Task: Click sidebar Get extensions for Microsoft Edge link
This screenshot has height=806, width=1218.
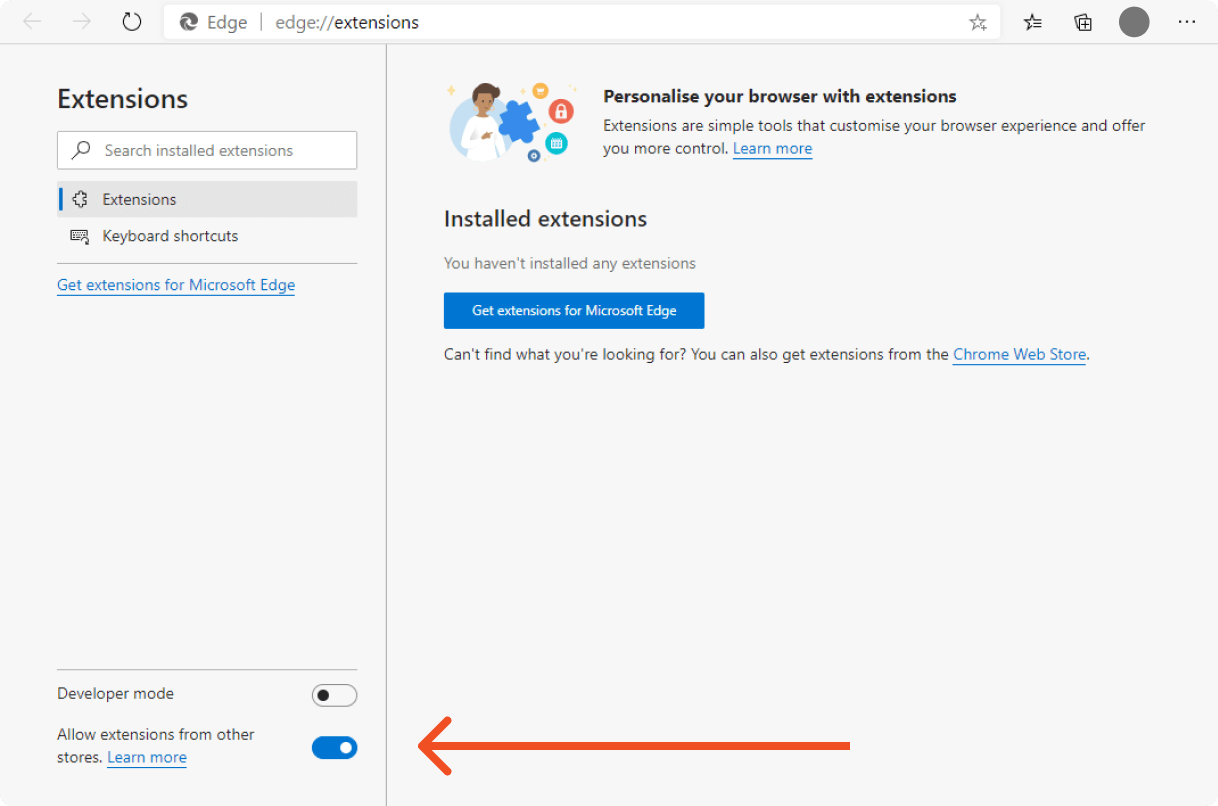Action: [176, 285]
